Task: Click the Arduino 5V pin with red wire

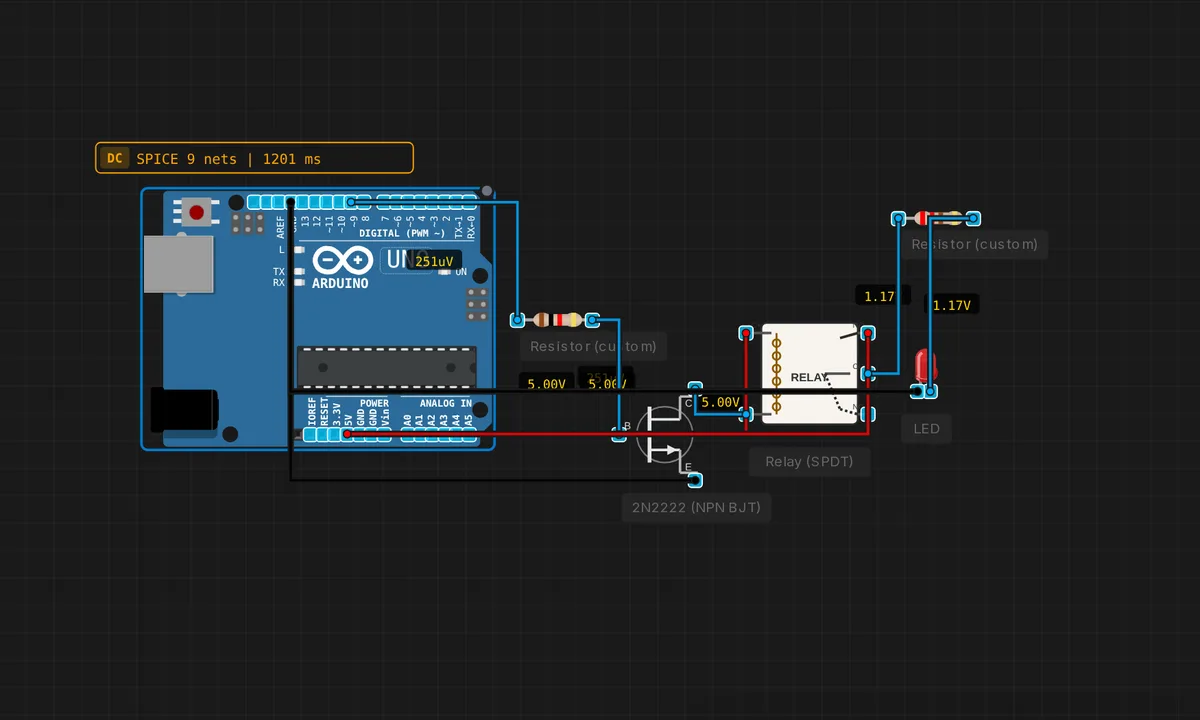Action: [348, 434]
